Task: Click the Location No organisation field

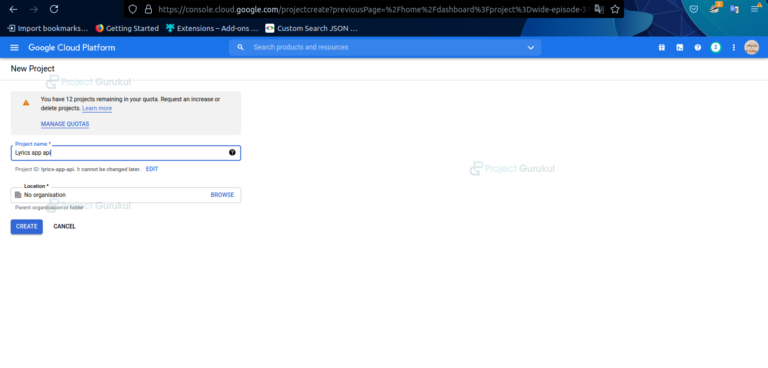Action: [125, 195]
